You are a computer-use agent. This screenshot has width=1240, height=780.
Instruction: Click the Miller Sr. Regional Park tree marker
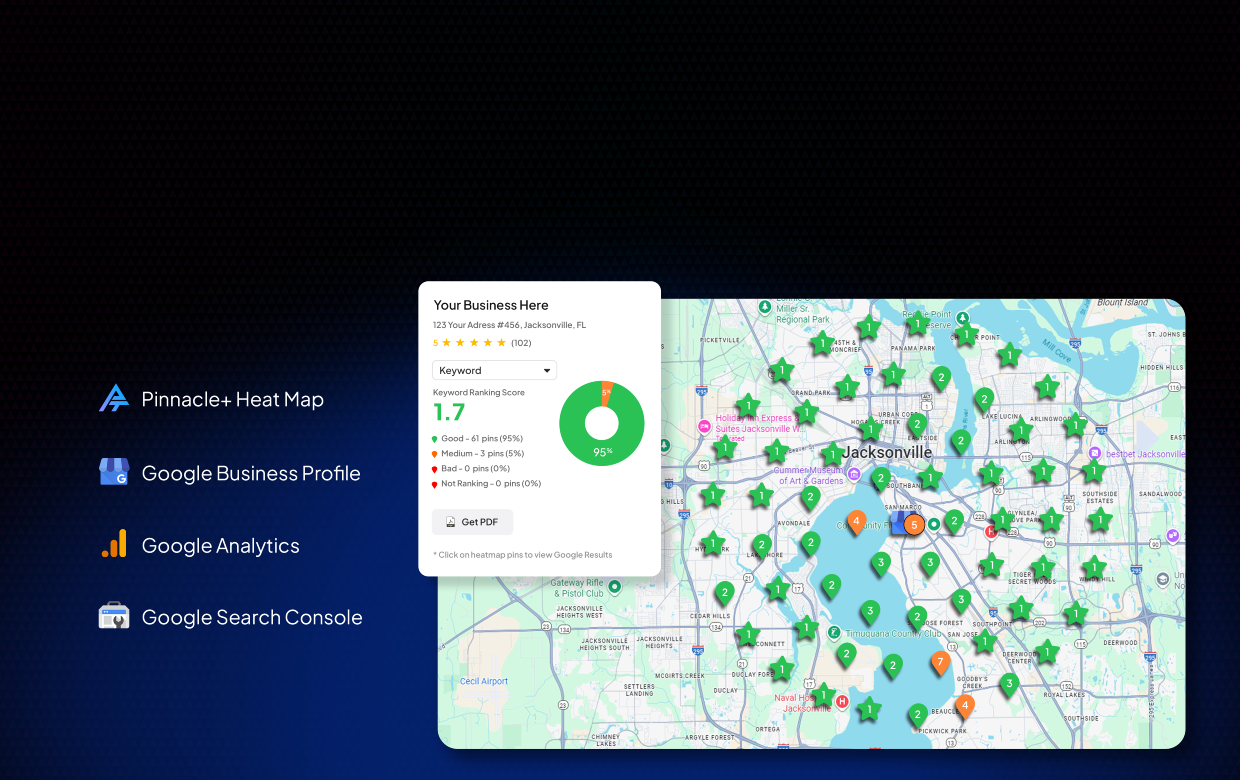[764, 306]
